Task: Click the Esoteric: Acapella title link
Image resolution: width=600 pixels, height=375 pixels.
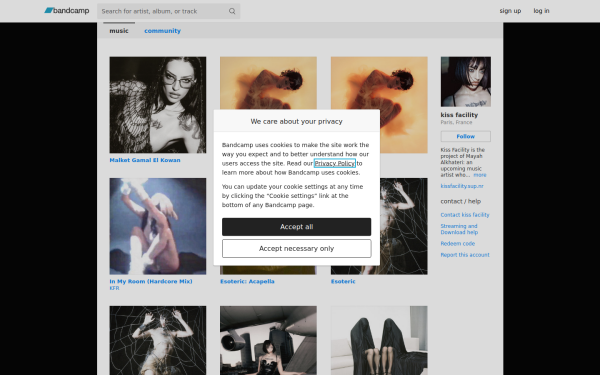Action: [247, 281]
